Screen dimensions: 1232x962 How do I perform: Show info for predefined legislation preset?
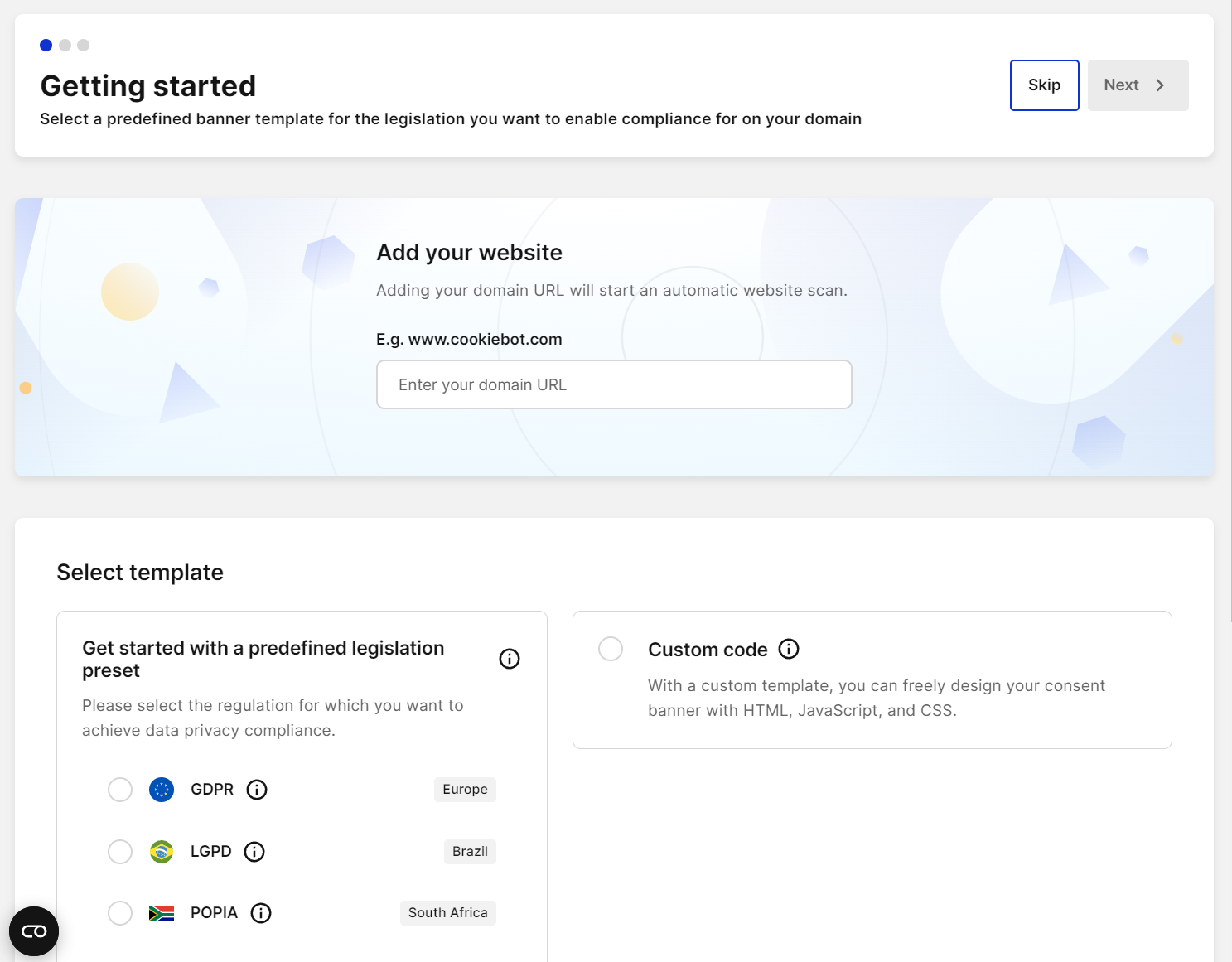[510, 659]
